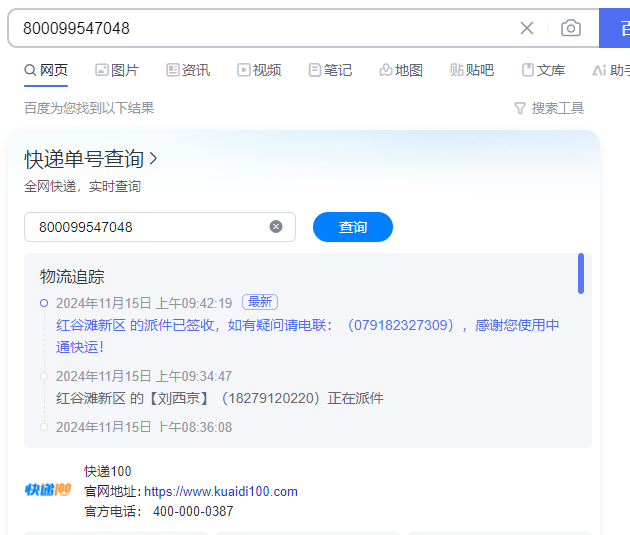Click the blue Baidu search button
The image size is (630, 535).
(x=614, y=28)
